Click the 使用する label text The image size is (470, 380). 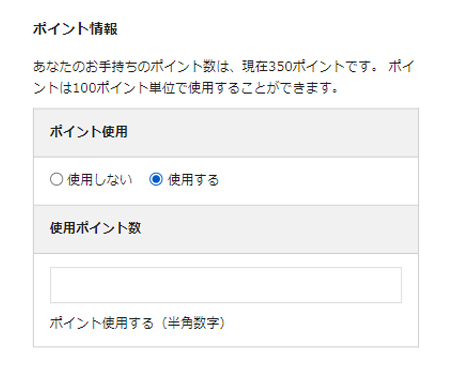193,180
